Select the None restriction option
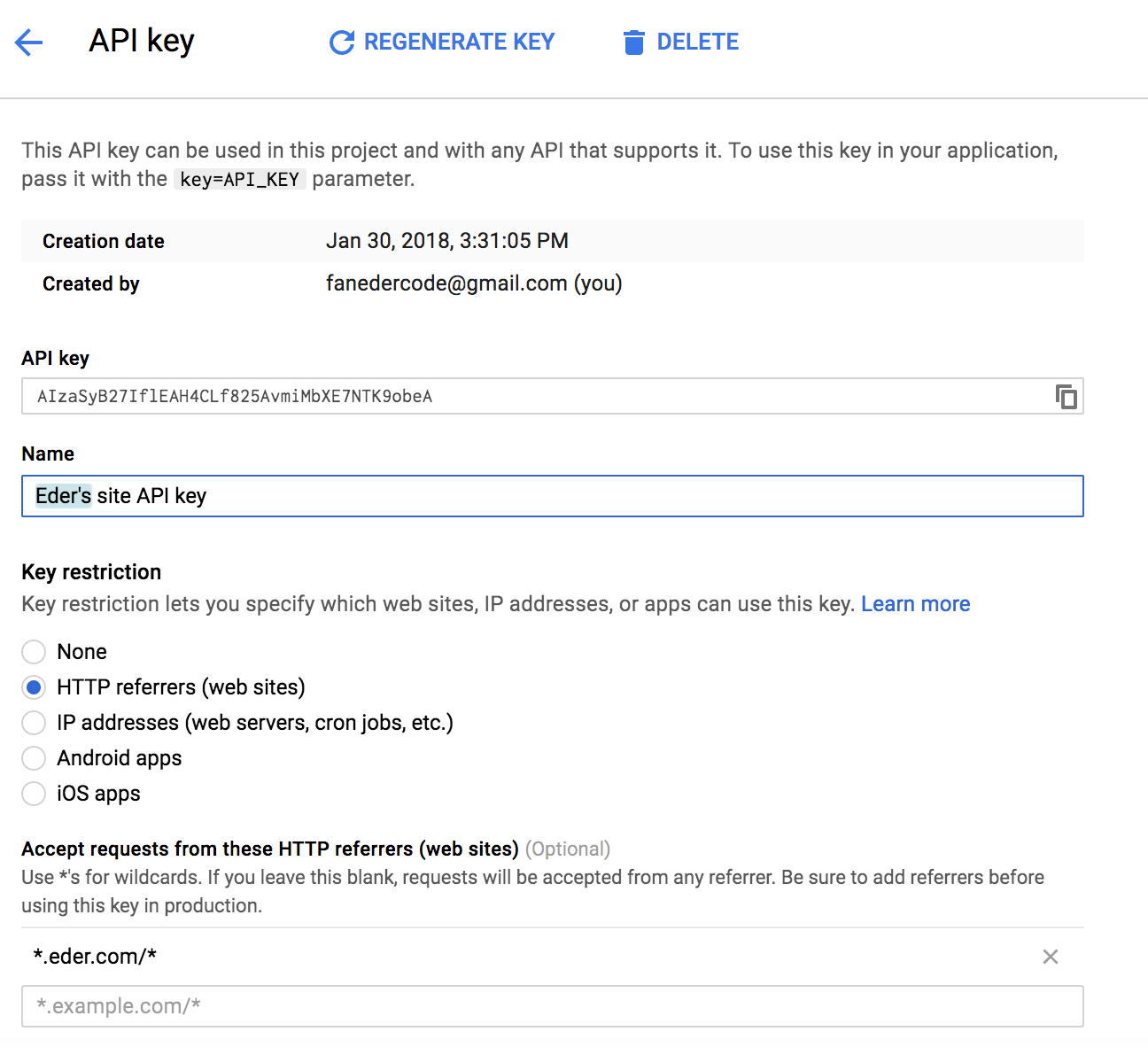1148x1047 pixels. pyautogui.click(x=34, y=652)
